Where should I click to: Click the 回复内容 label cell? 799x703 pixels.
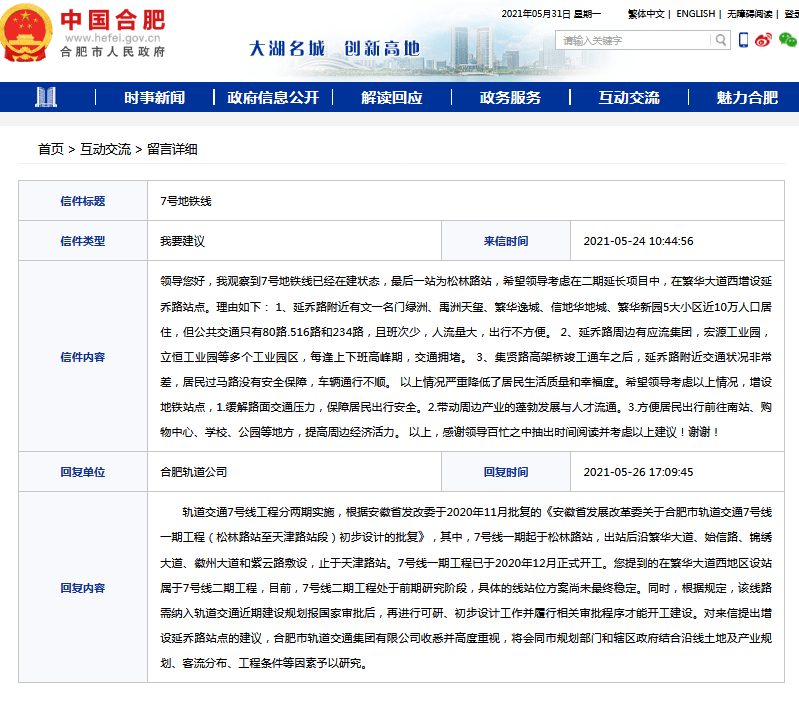click(83, 587)
